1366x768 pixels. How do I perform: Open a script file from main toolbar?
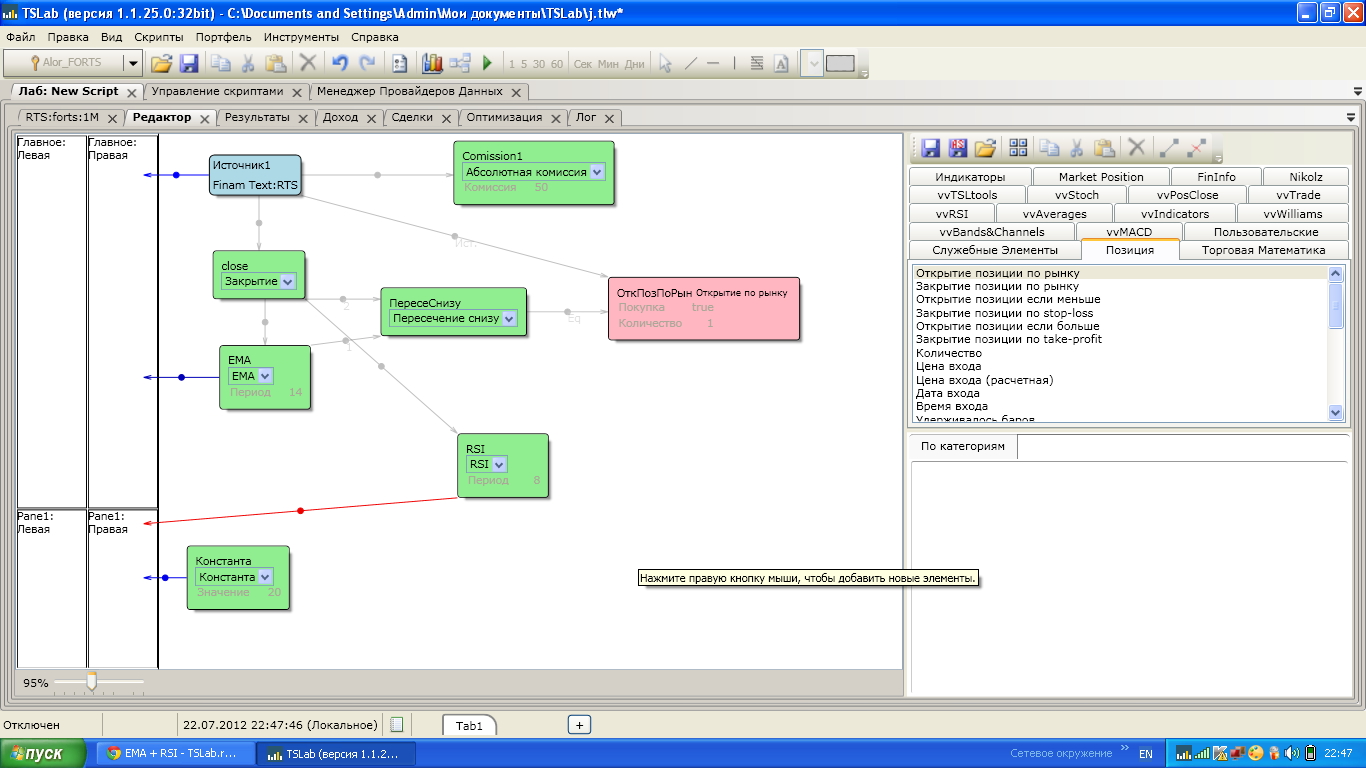(x=161, y=63)
